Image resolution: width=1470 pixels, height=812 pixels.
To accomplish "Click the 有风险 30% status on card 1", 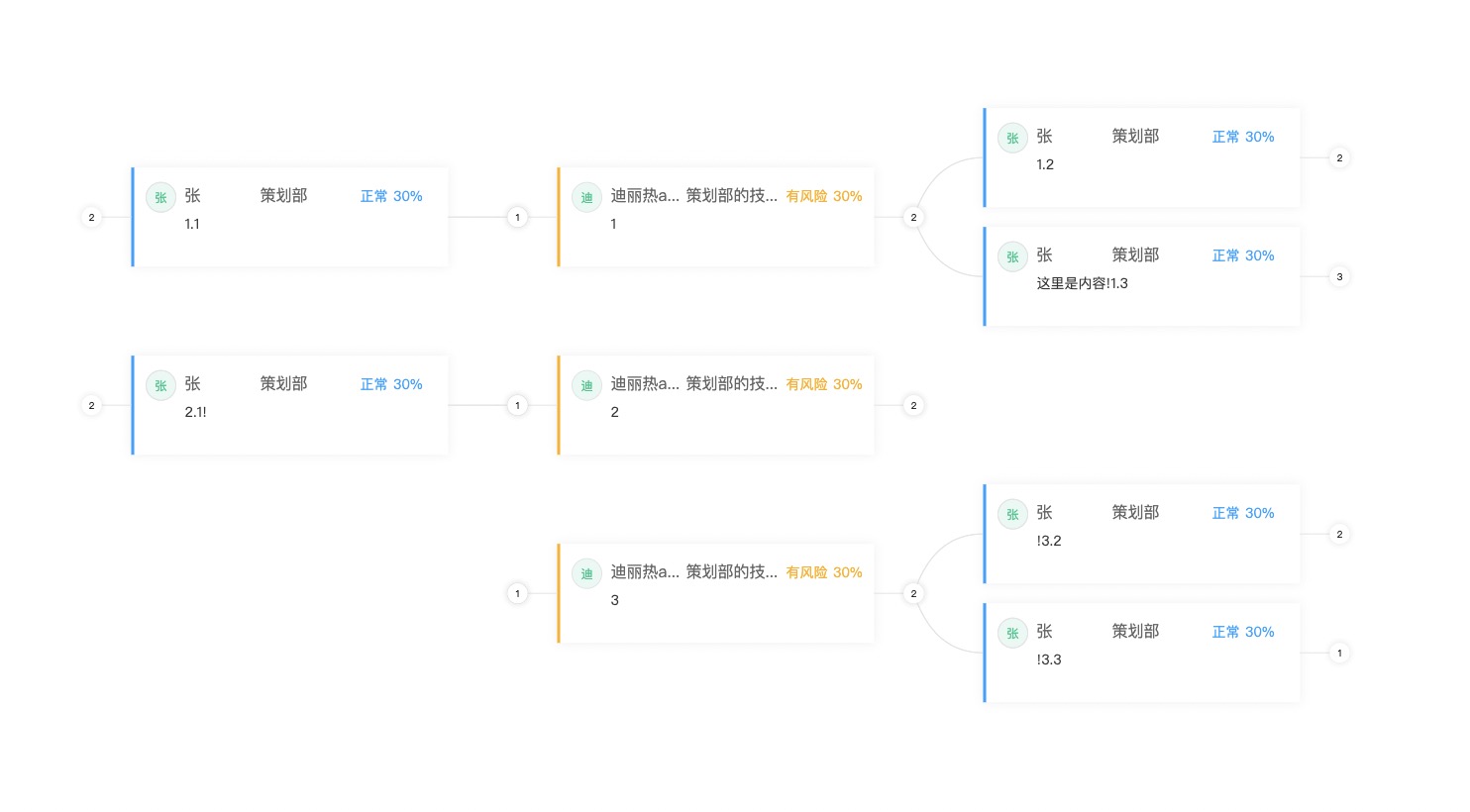I will pyautogui.click(x=823, y=196).
